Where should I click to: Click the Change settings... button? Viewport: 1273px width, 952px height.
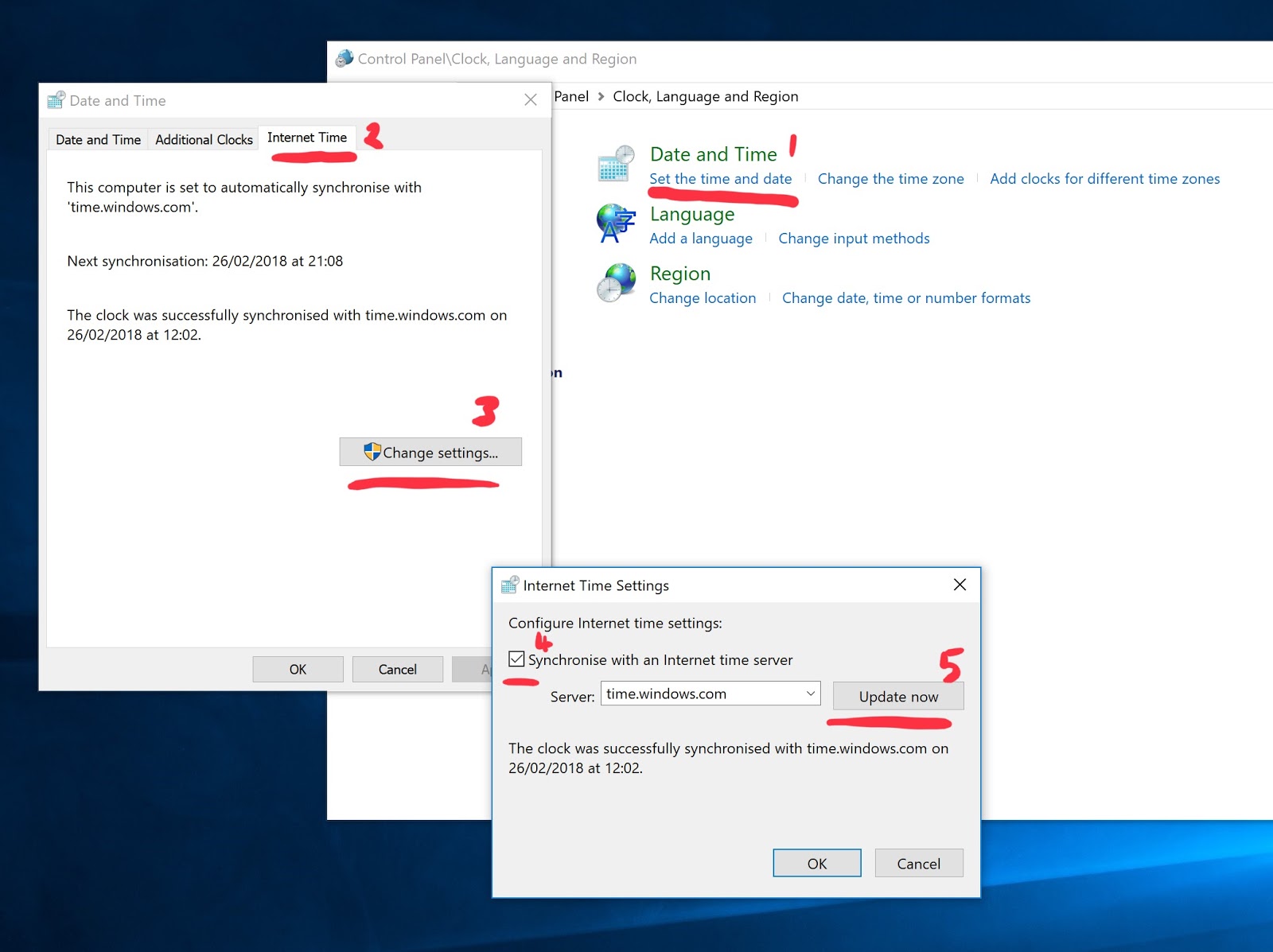click(x=430, y=452)
